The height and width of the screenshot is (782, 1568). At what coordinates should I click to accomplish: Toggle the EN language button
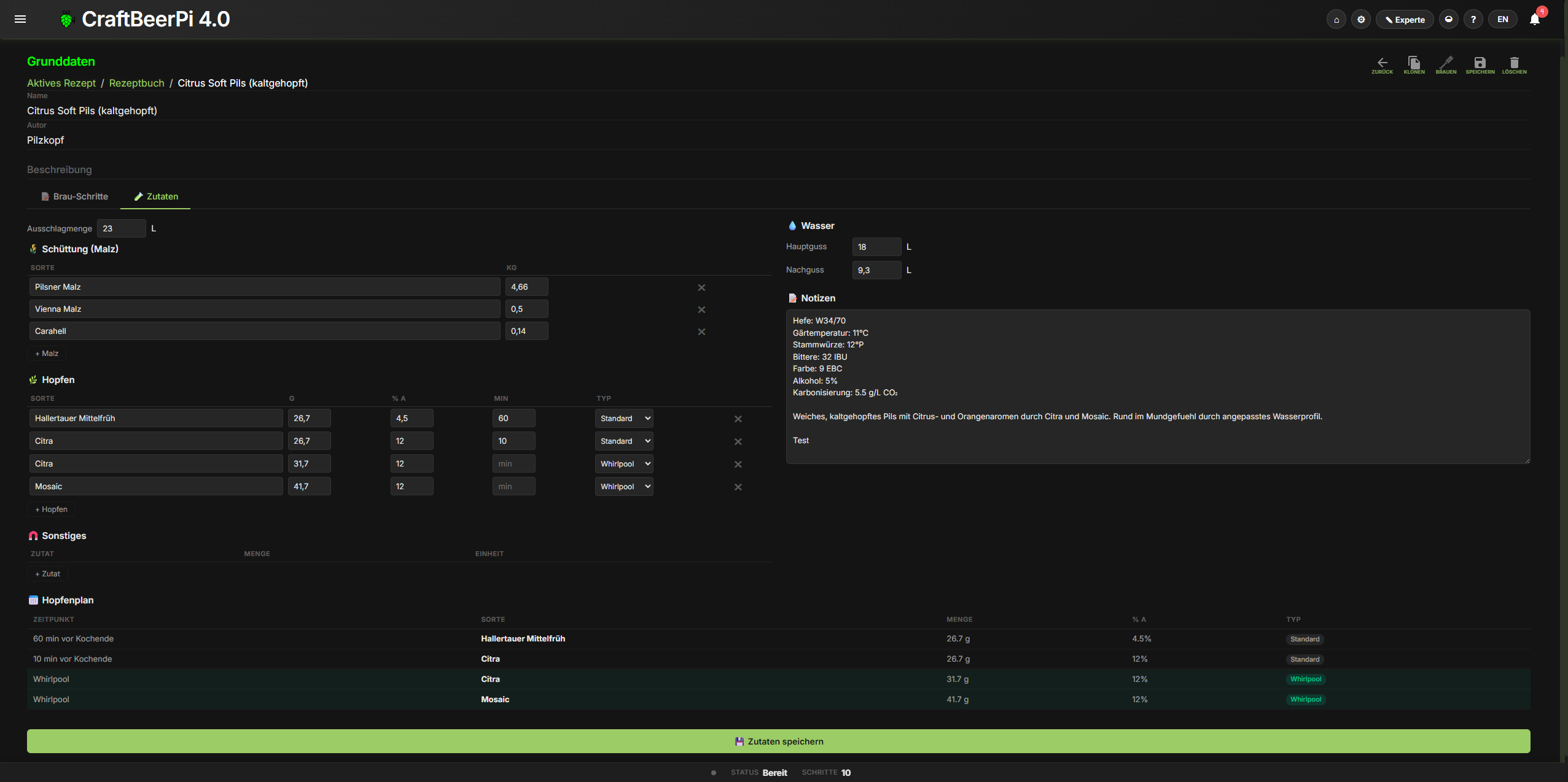click(x=1502, y=20)
